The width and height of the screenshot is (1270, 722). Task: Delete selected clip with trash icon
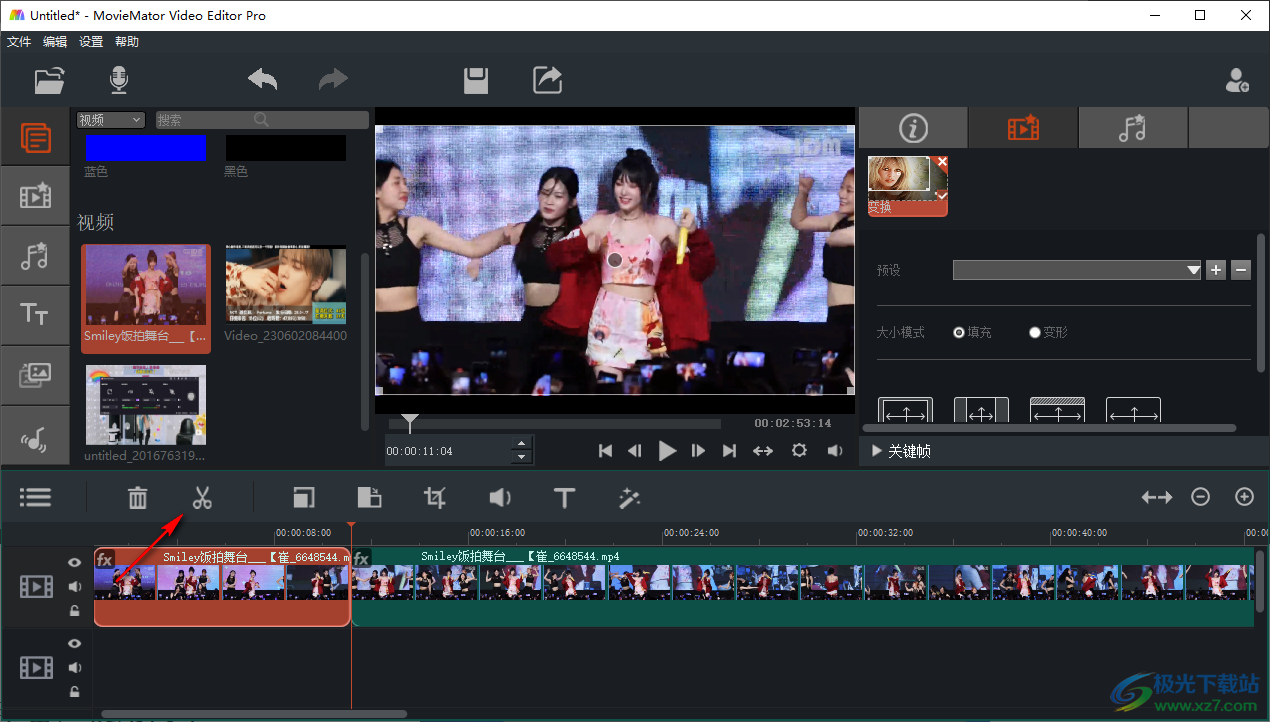[137, 497]
